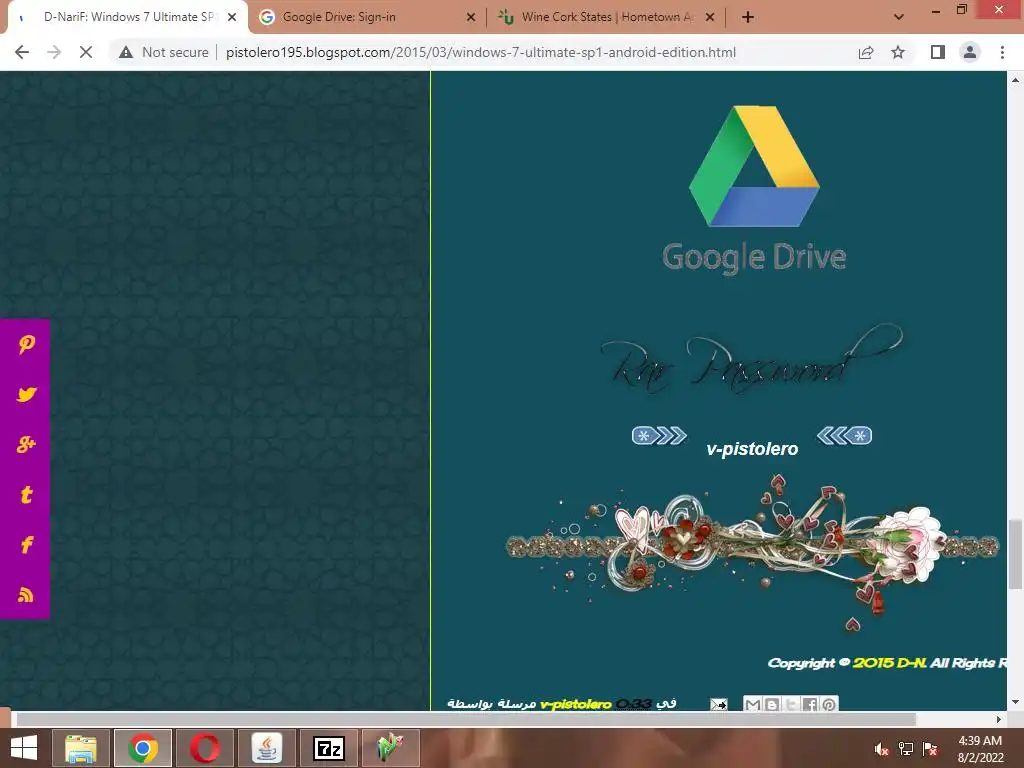
Task: Click volume muted icon in tray
Action: click(882, 749)
